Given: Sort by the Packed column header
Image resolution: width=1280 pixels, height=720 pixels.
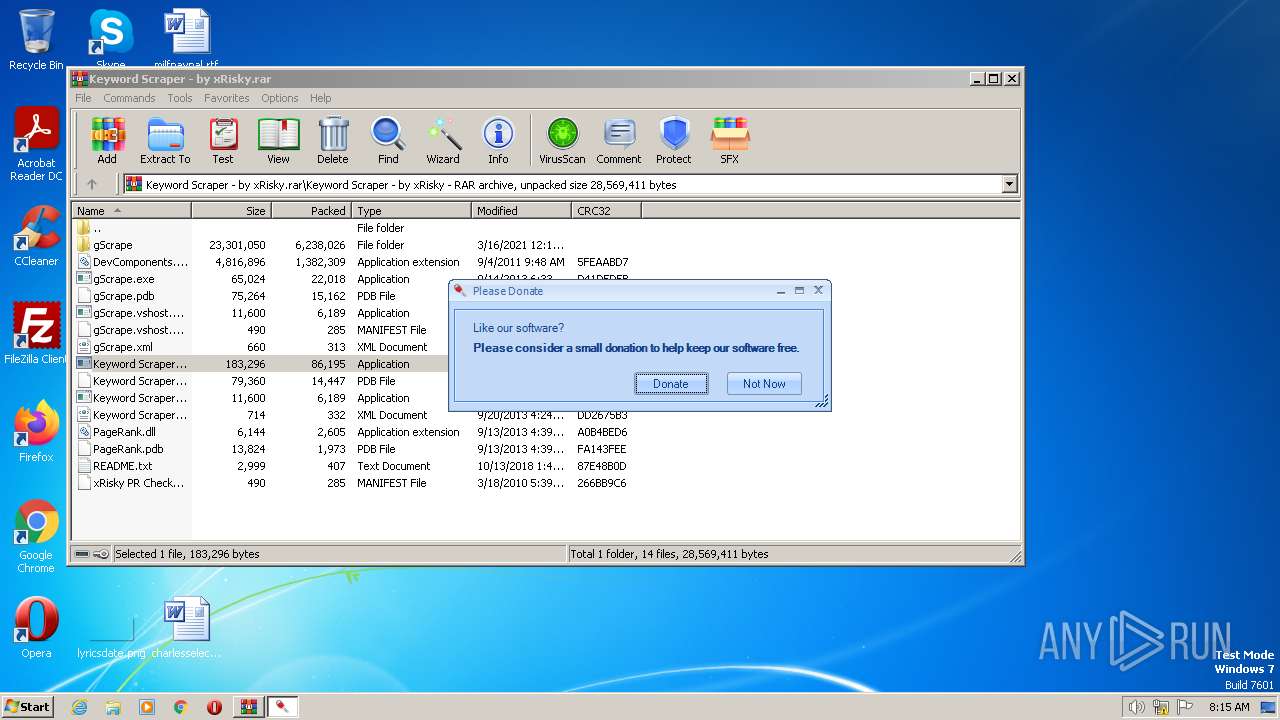Looking at the screenshot, I should [311, 211].
